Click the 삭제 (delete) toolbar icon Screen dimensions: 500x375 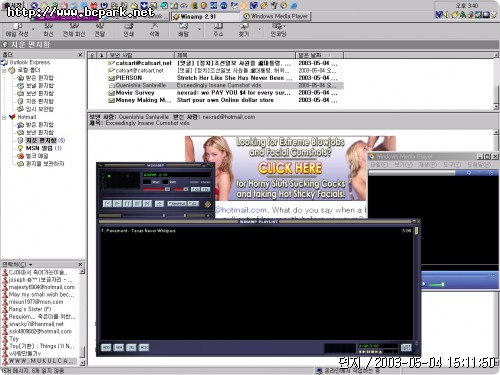(154, 30)
